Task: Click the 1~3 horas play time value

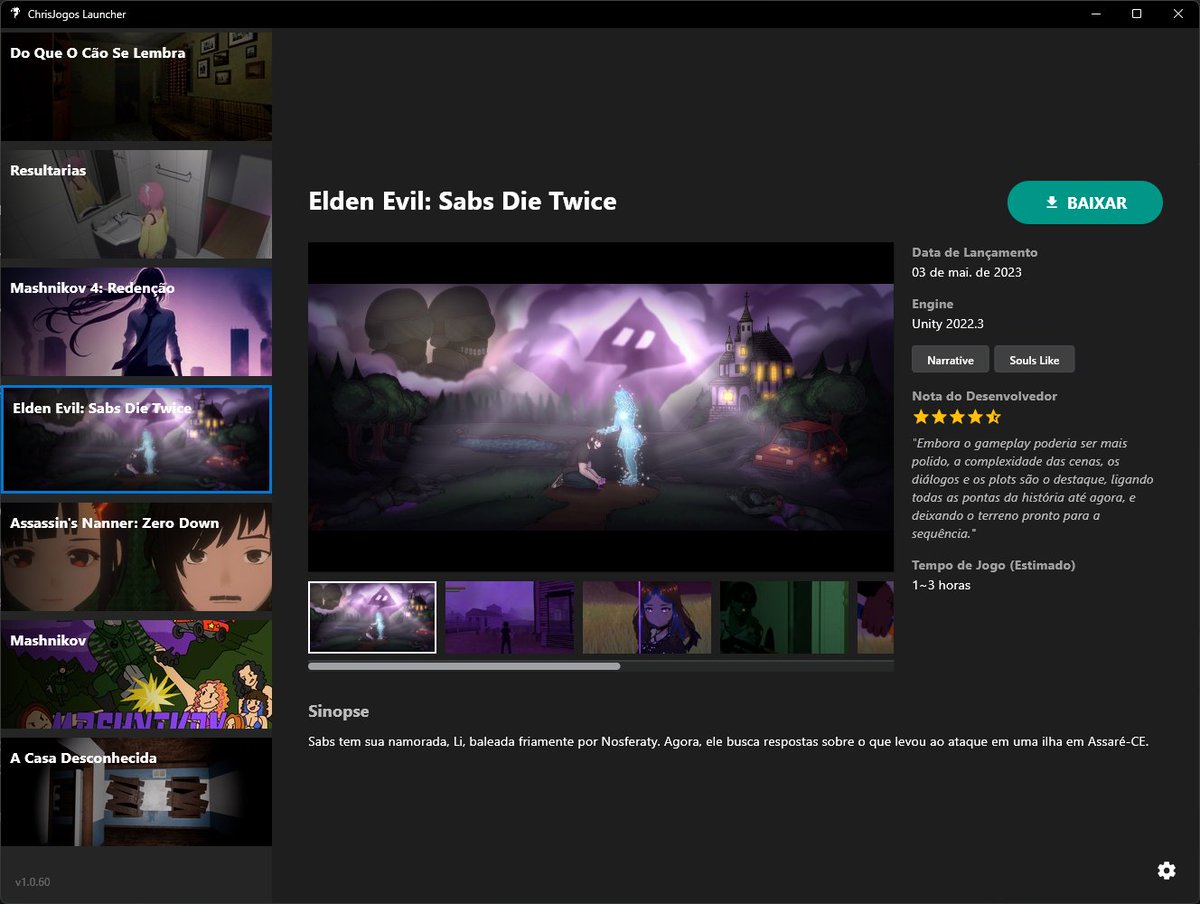Action: (x=941, y=585)
